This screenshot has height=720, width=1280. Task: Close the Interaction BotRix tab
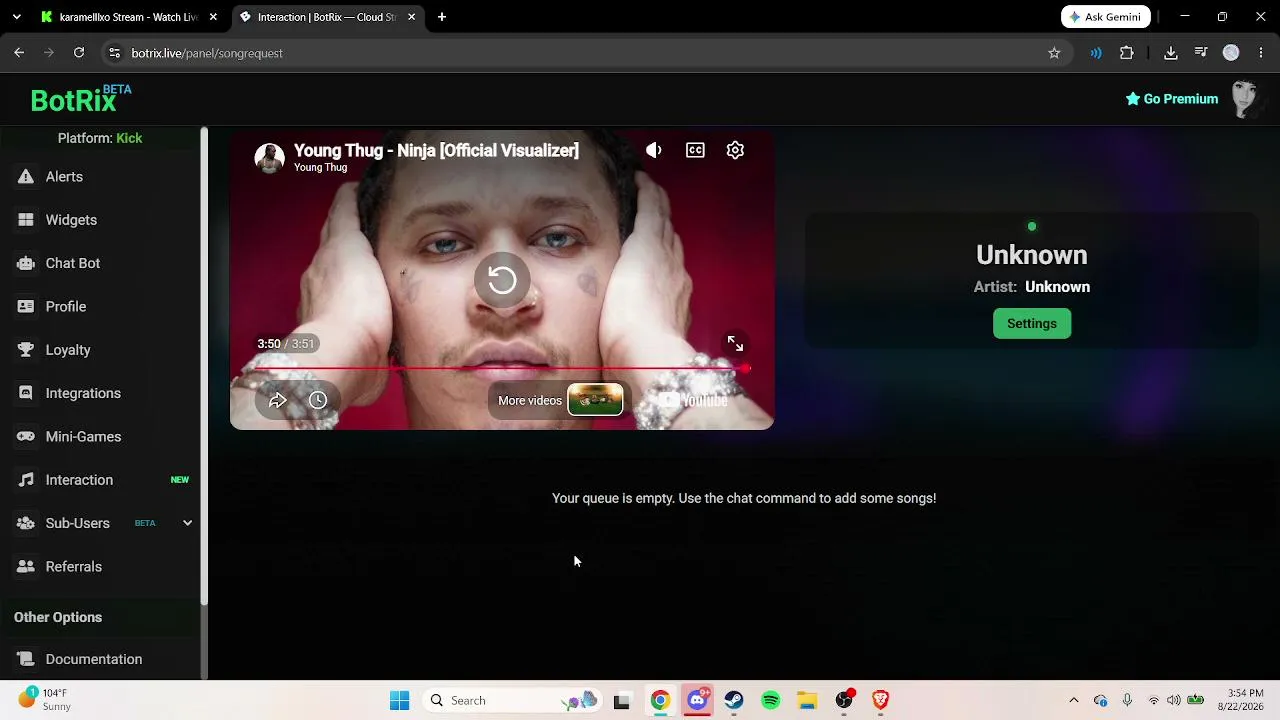coord(411,17)
